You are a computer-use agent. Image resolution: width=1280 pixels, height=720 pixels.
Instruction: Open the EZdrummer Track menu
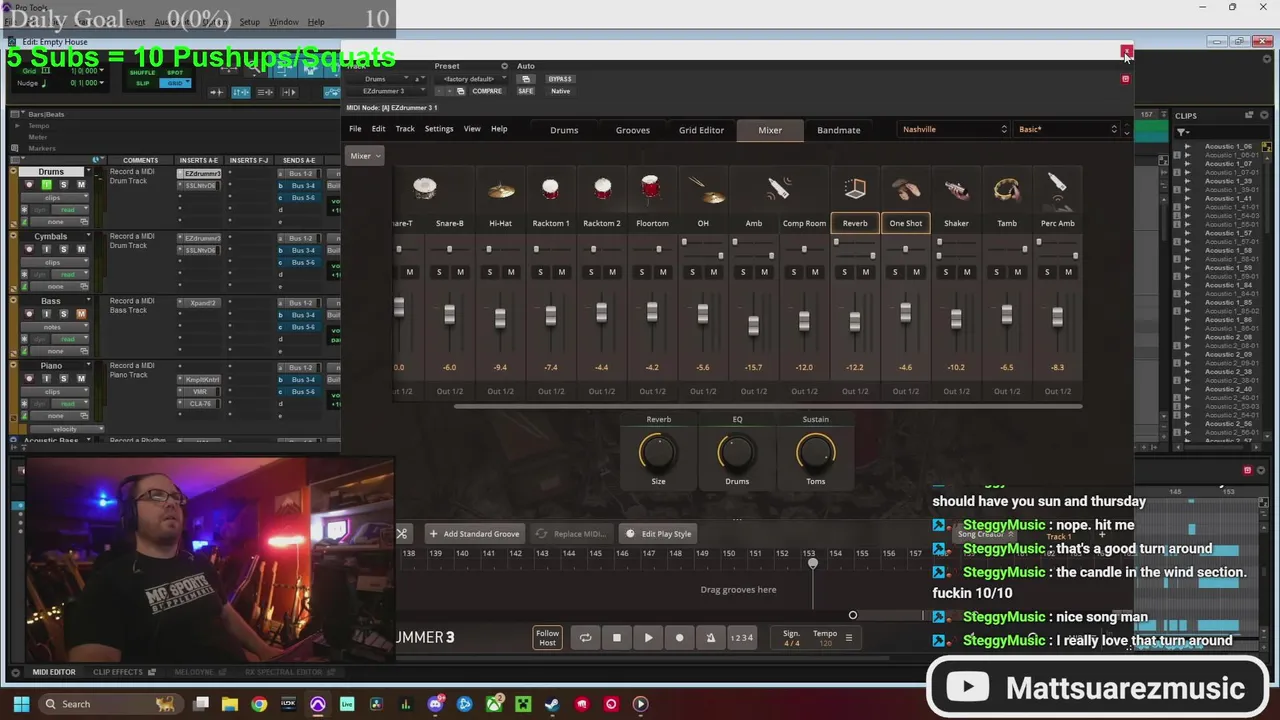click(x=405, y=129)
